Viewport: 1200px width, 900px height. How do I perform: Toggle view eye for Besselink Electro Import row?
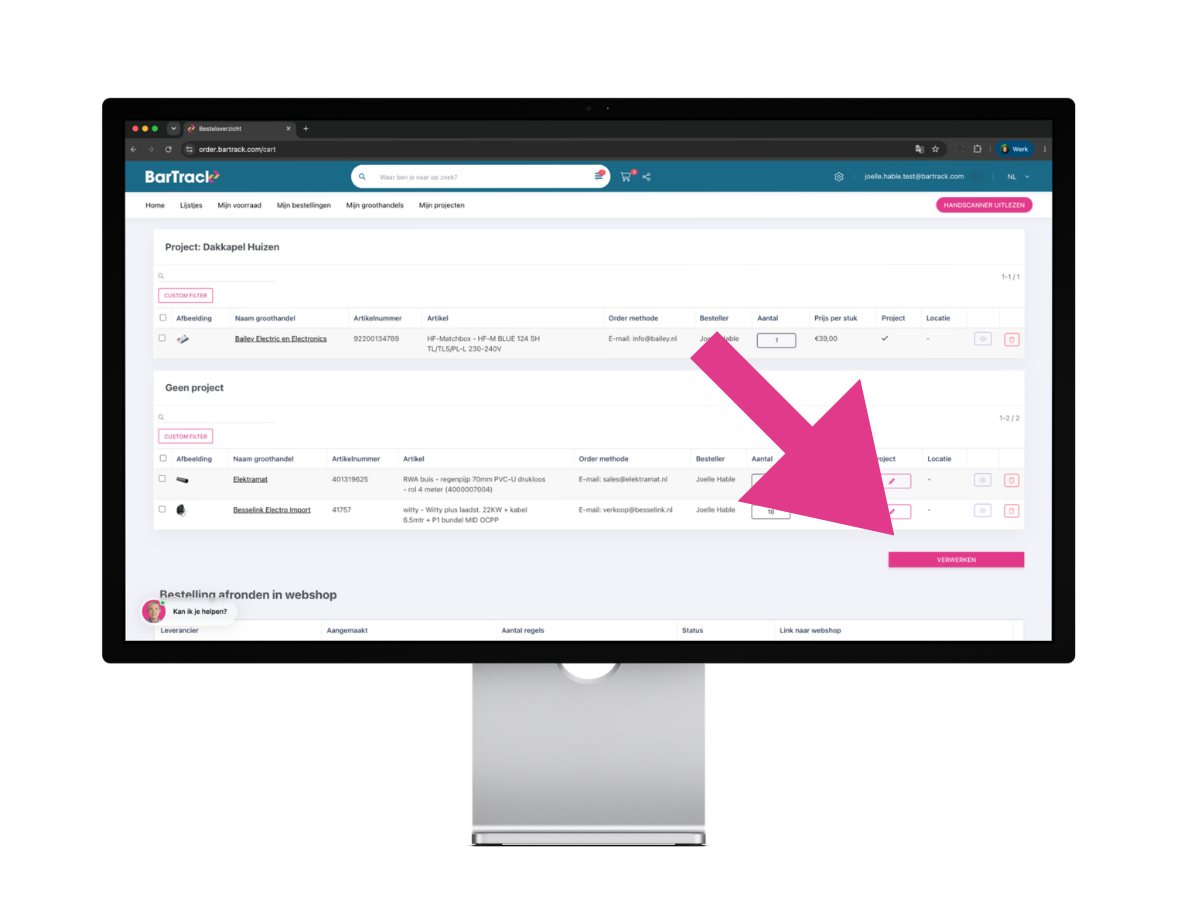coord(983,511)
